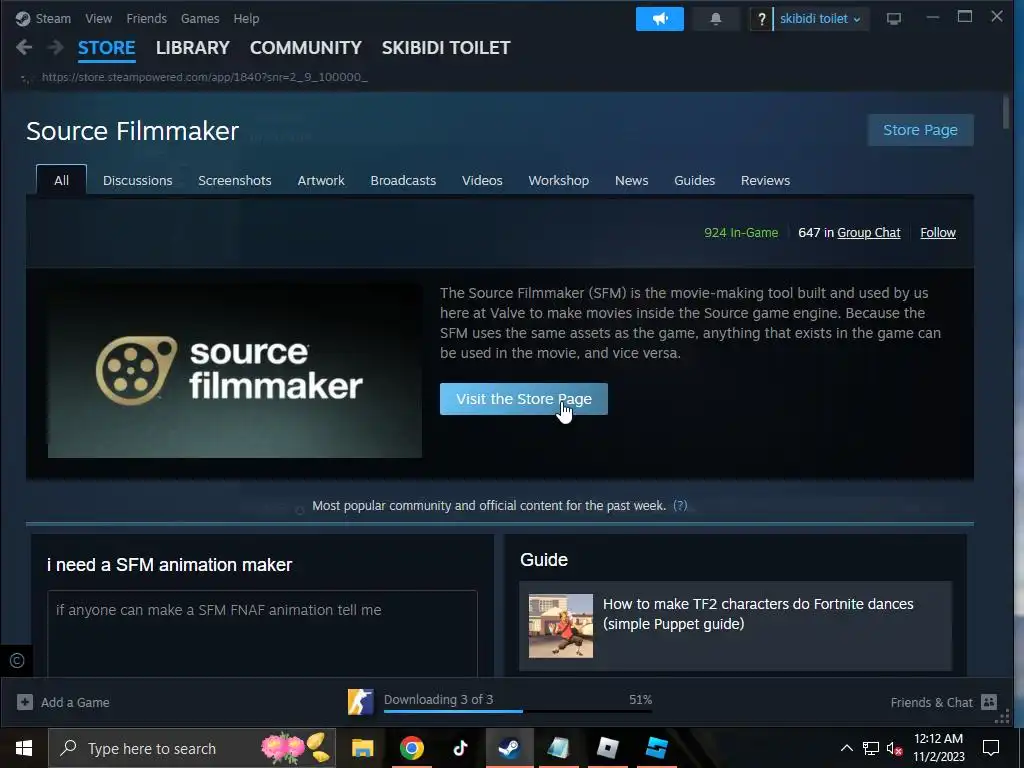Image resolution: width=1024 pixels, height=768 pixels.
Task: Click Visit the Store Page button
Action: point(524,399)
